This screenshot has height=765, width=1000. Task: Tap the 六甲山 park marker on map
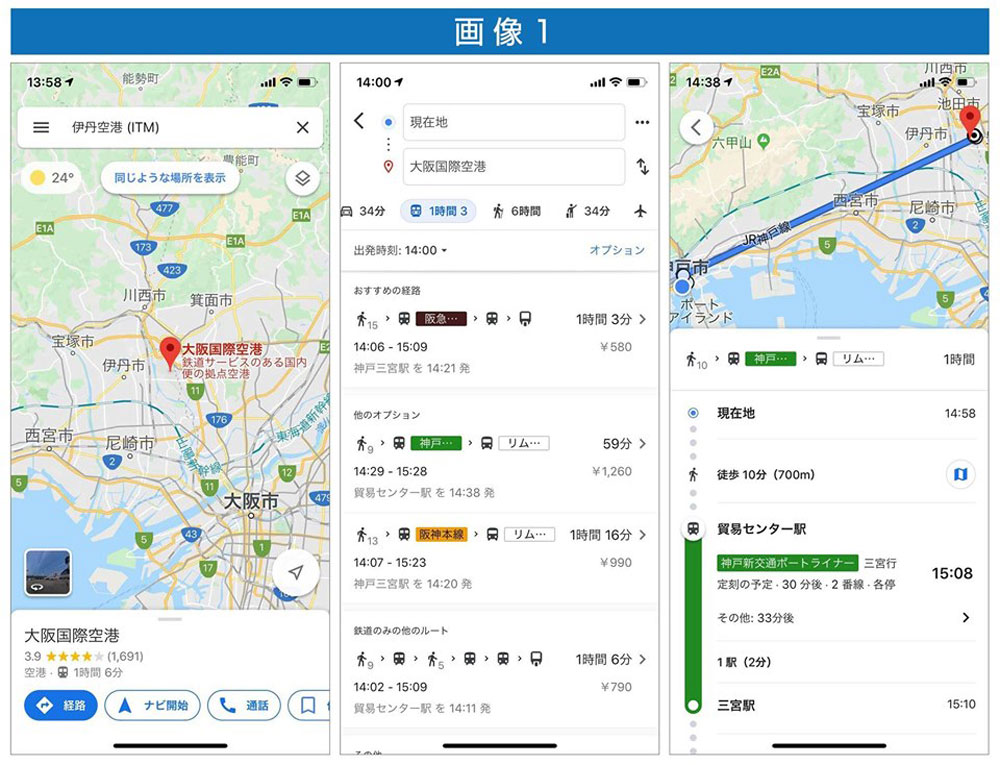click(763, 140)
